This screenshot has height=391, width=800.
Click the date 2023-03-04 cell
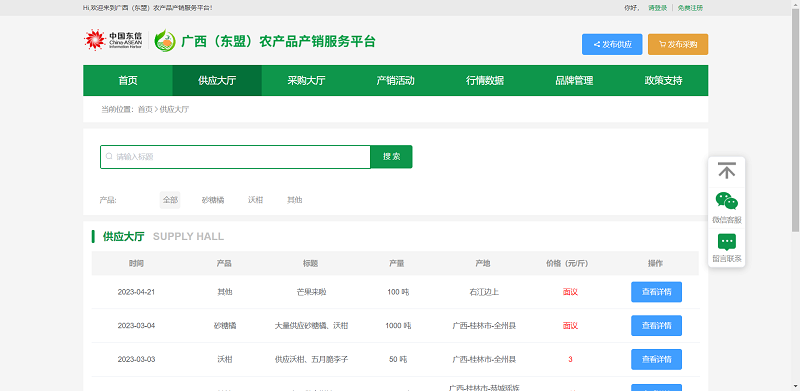click(136, 326)
